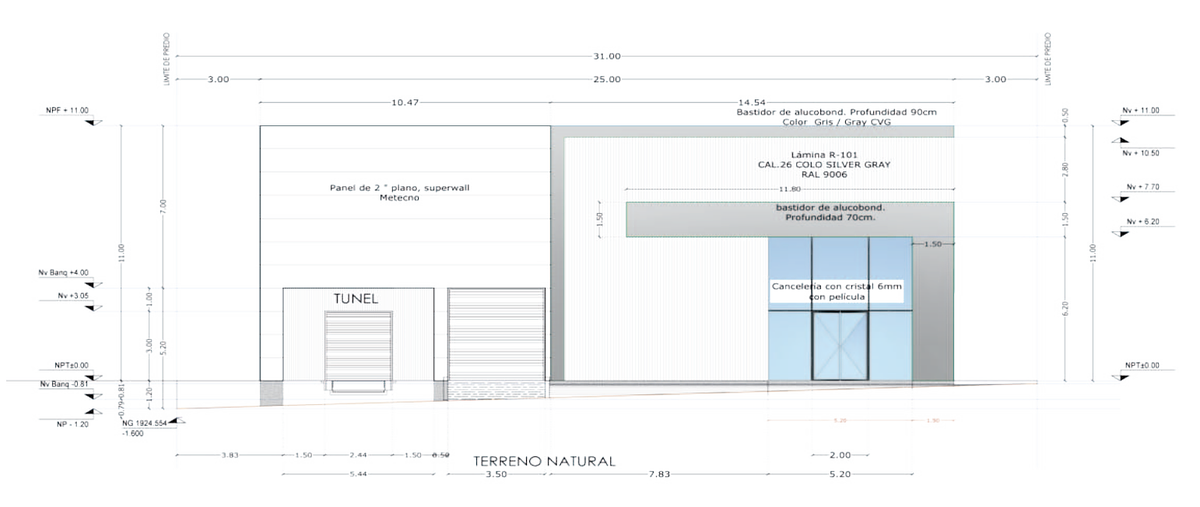Select the 'Nv +3.05' level label
The height and width of the screenshot is (507, 1200).
click(73, 296)
